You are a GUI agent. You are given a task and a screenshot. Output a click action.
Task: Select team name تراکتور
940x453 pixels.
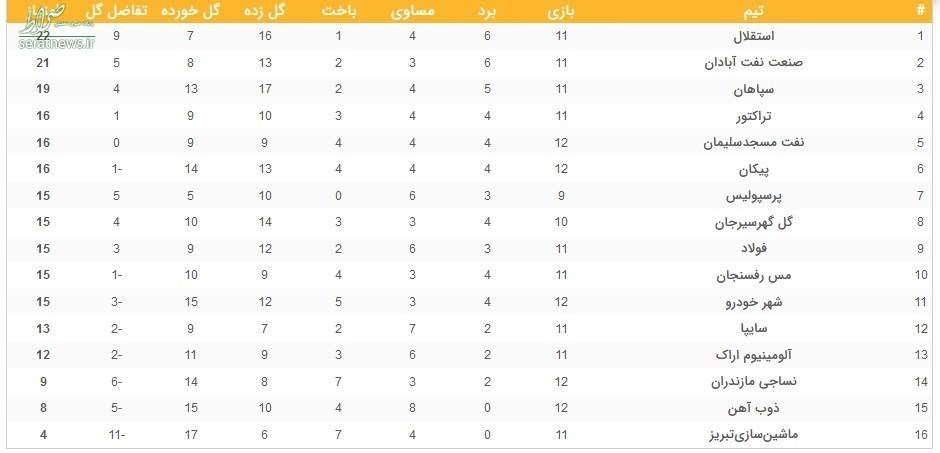point(754,116)
